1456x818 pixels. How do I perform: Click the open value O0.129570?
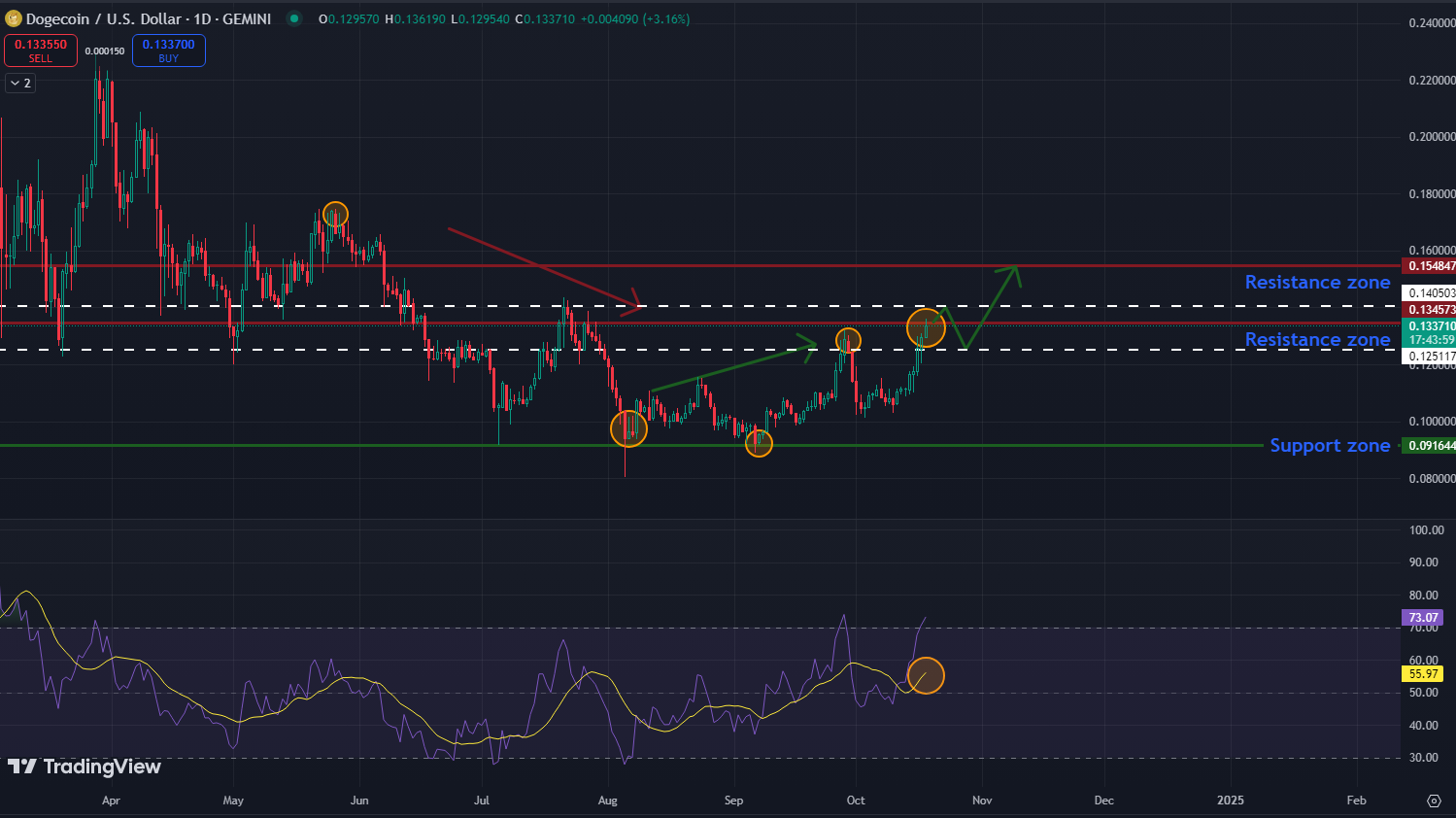tap(350, 18)
